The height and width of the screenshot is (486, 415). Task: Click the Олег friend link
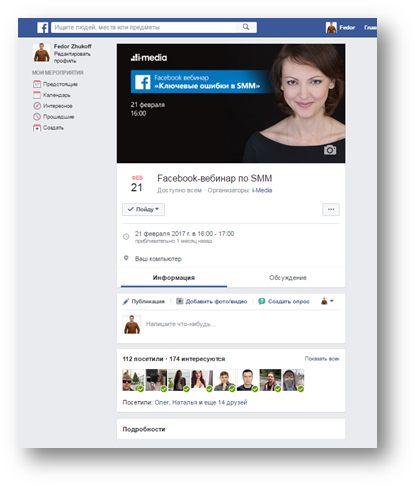pos(162,403)
